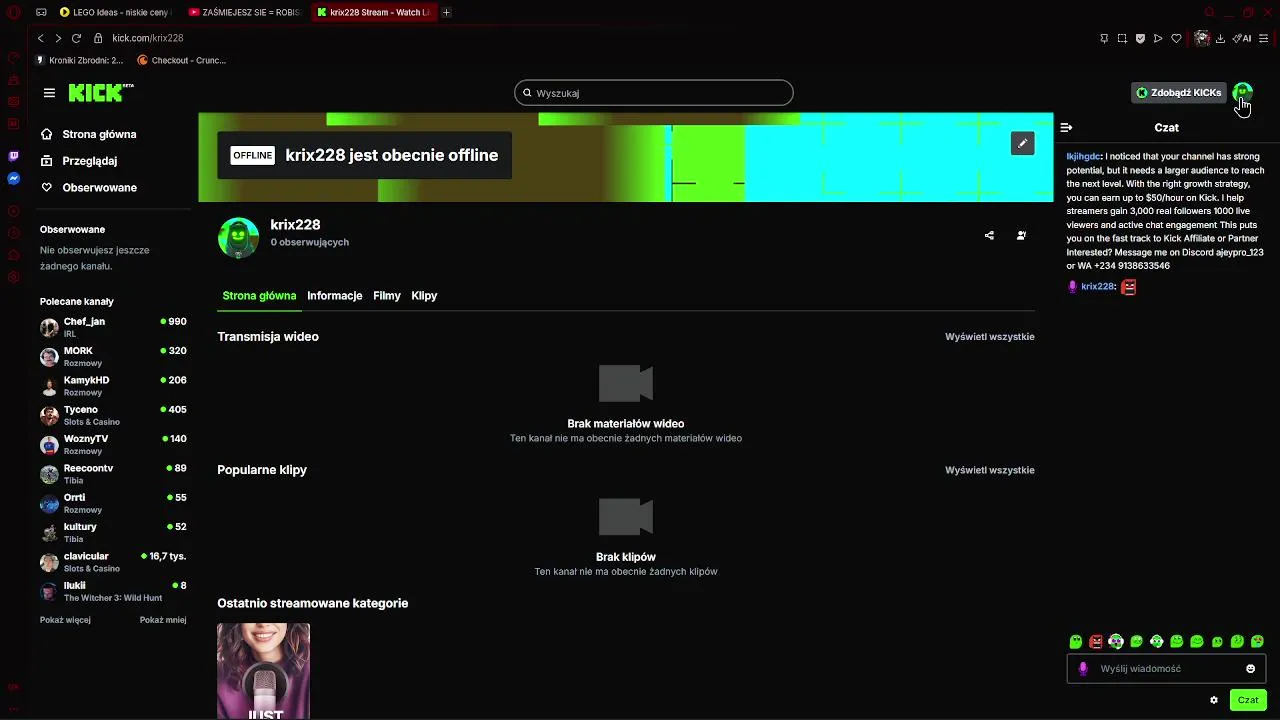
Task: Click the purple microphone badge in message box
Action: click(x=1082, y=669)
